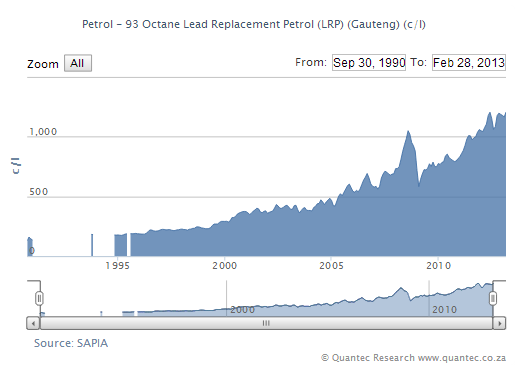Image resolution: width=521 pixels, height=376 pixels.
Task: Click the 2010 label in the navigator
Action: click(x=444, y=310)
